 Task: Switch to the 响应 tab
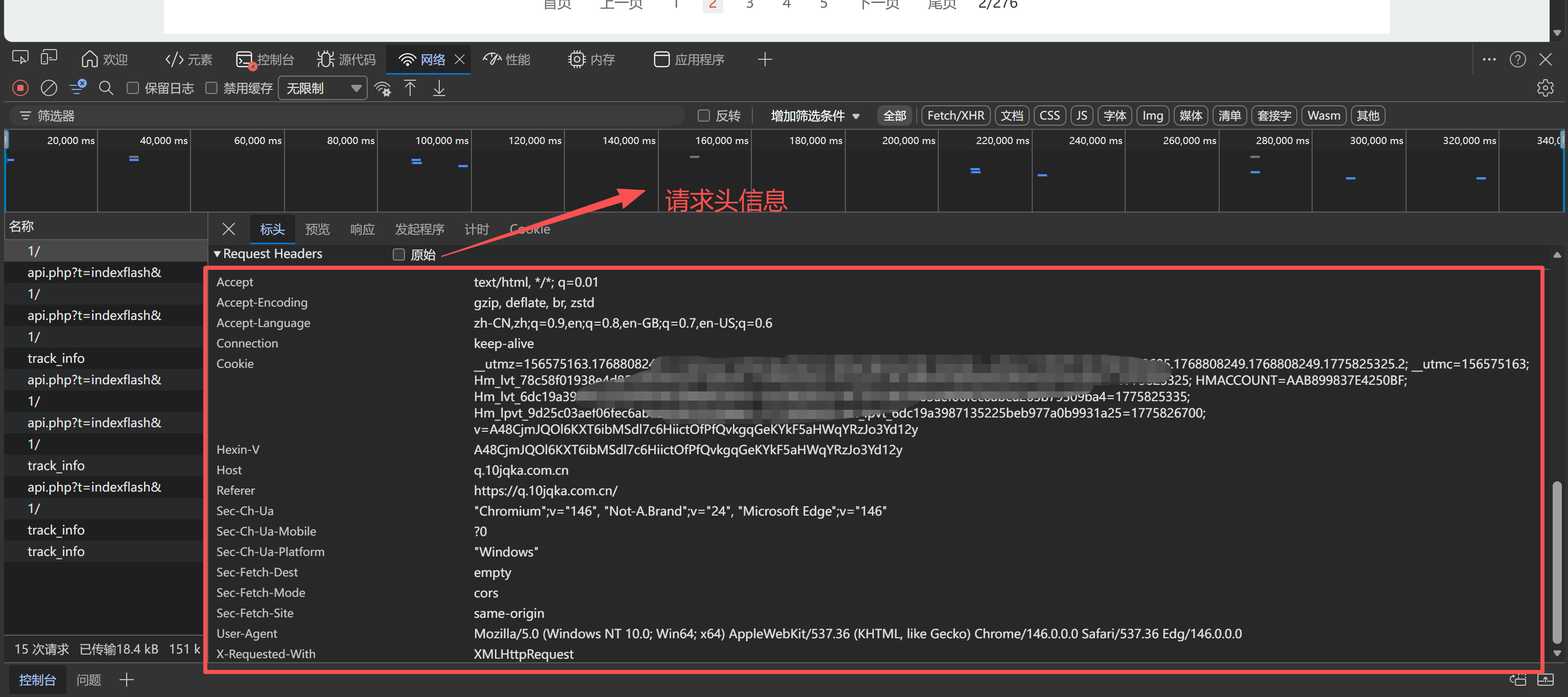pos(362,229)
